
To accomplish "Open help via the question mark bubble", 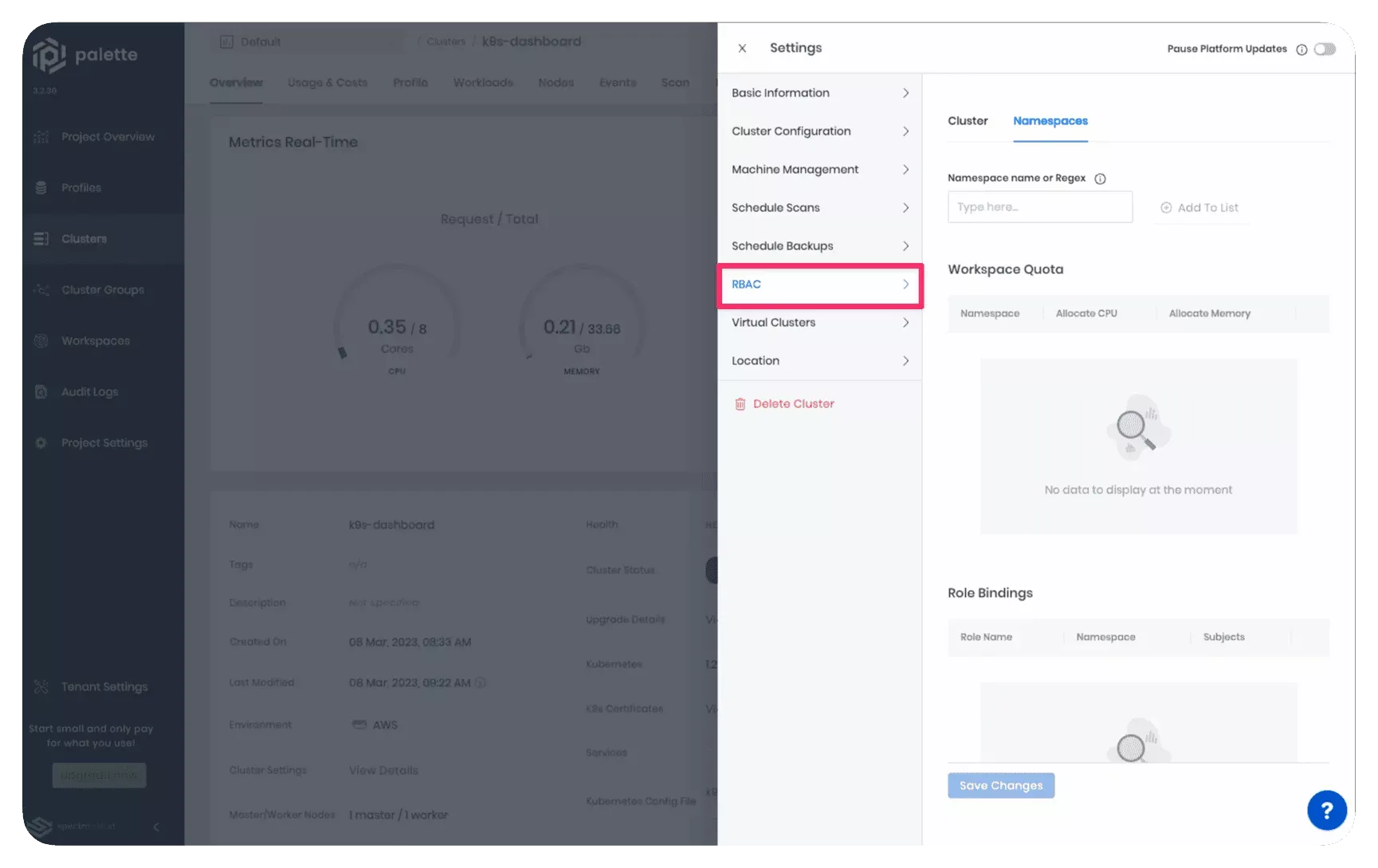I will (x=1325, y=811).
